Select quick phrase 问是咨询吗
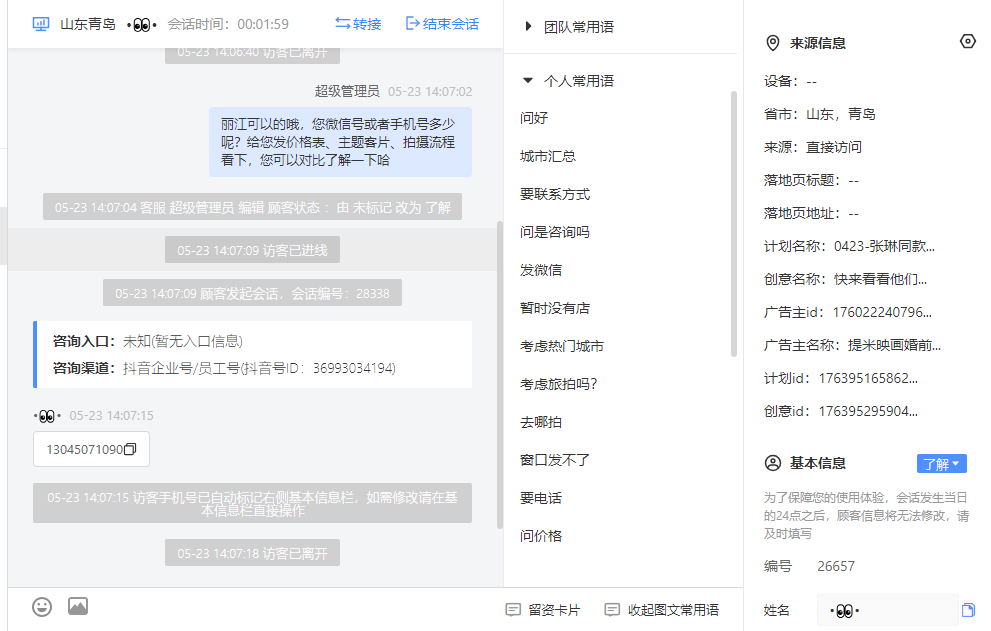The height and width of the screenshot is (631, 991). pos(555,232)
